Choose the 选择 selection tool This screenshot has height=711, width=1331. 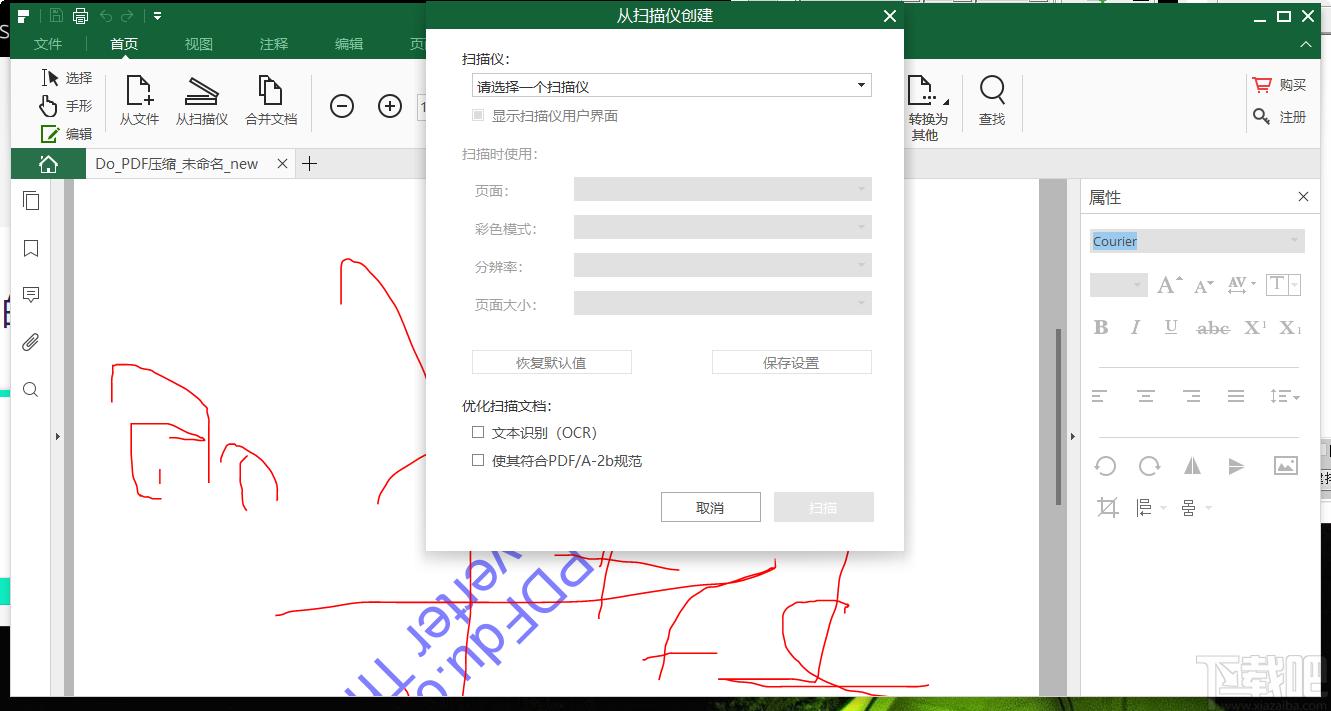click(x=66, y=77)
